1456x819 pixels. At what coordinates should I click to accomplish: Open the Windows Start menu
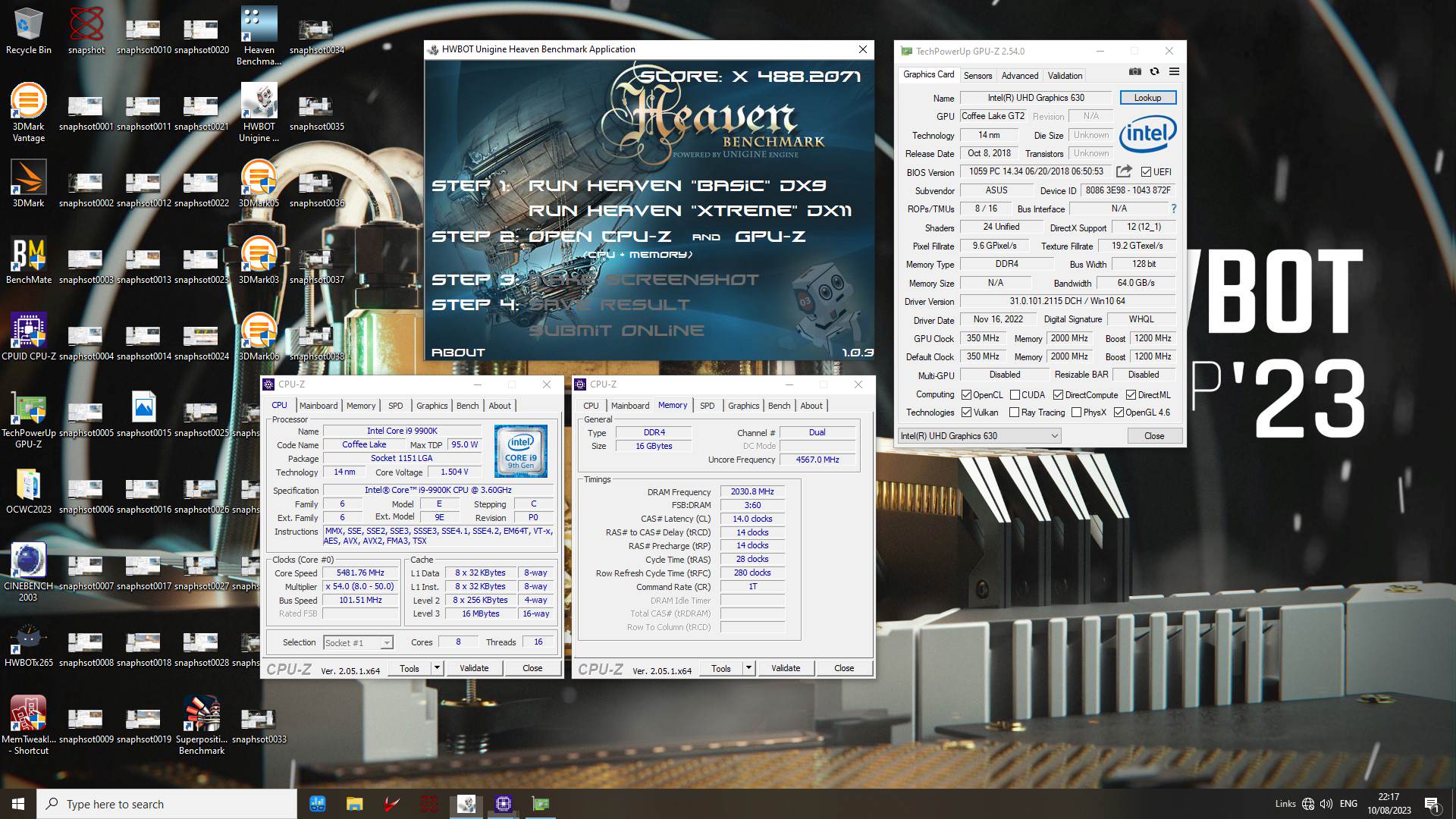point(18,804)
